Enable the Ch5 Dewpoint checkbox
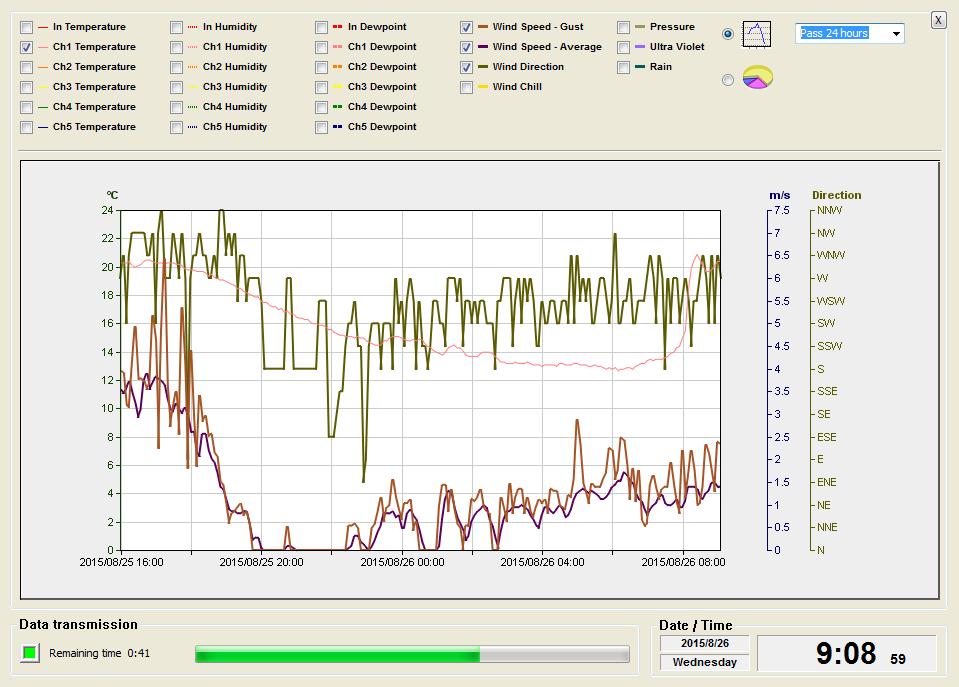The width and height of the screenshot is (959, 687). pos(322,127)
